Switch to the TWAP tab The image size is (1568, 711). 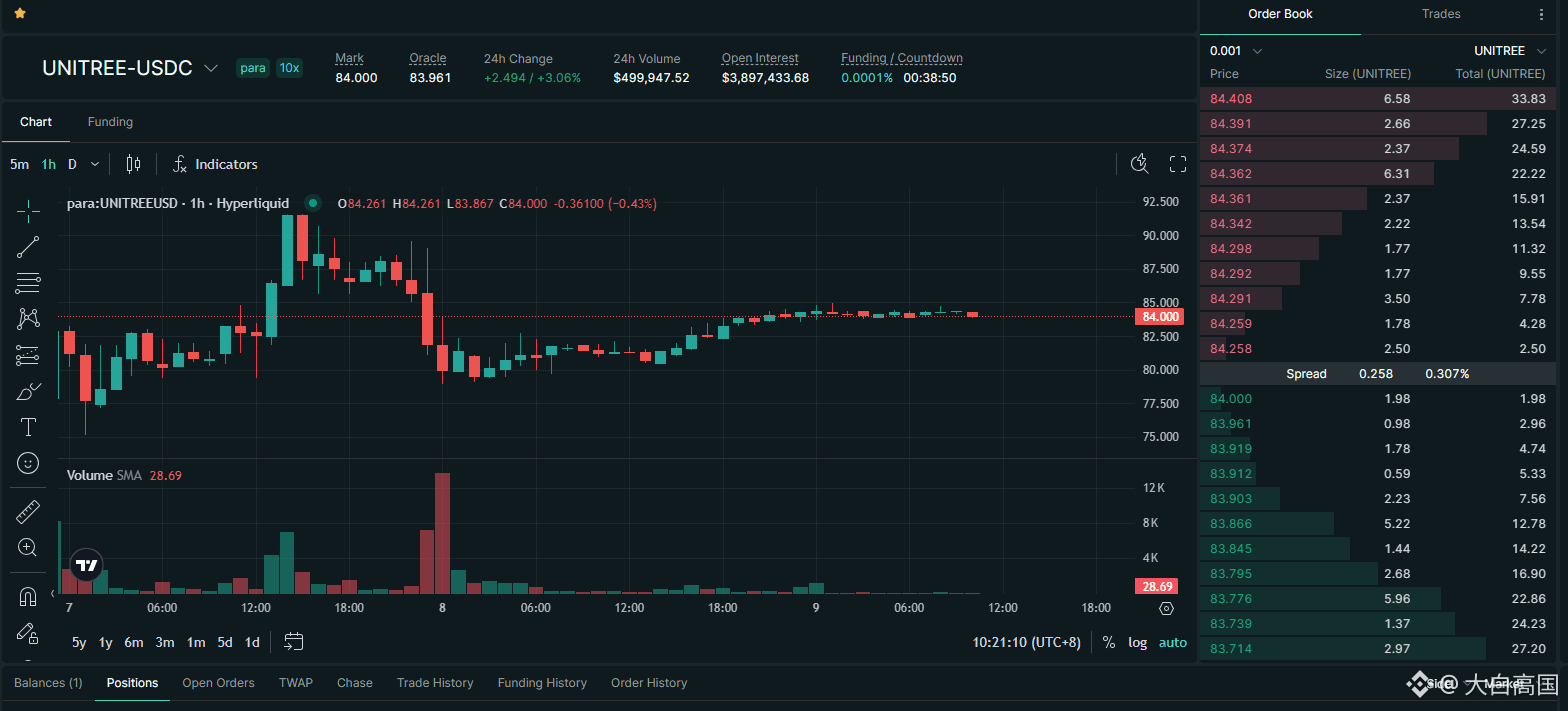(x=296, y=683)
